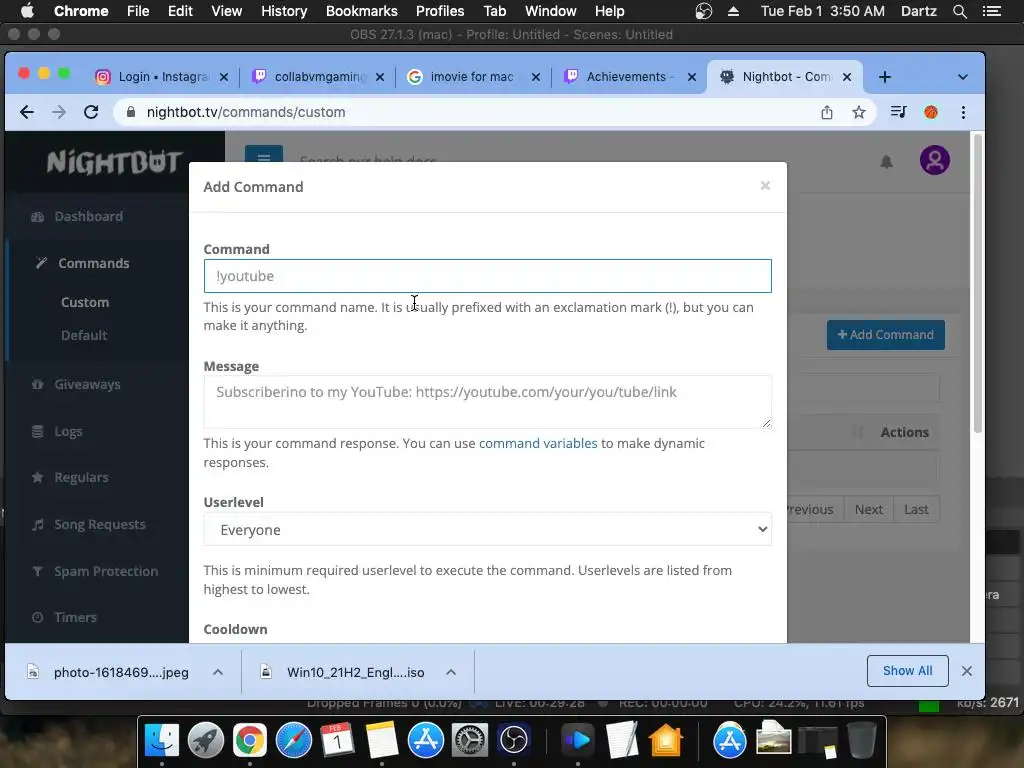Open the Bookmarks menu in menu bar
Screen dimensions: 1024x768
[x=361, y=11]
